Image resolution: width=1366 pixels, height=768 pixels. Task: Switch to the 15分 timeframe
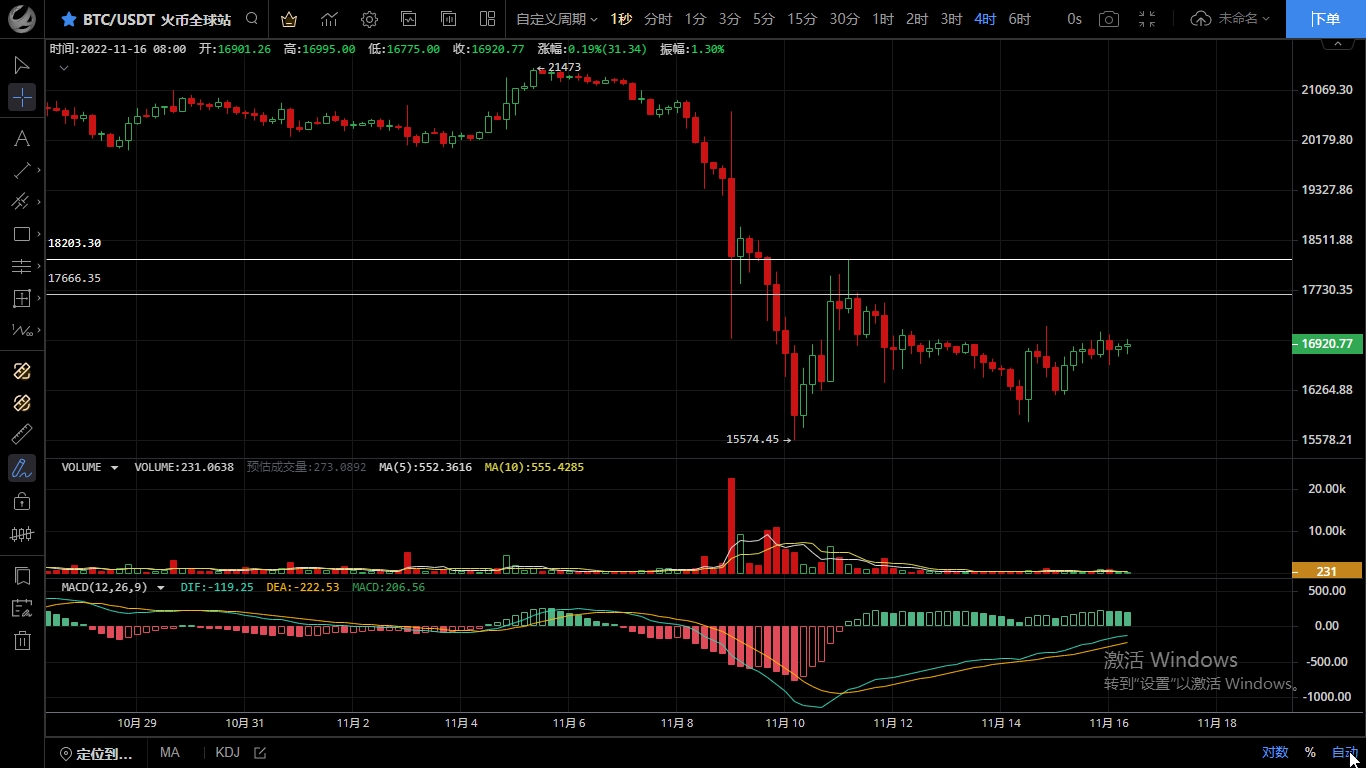pos(802,19)
